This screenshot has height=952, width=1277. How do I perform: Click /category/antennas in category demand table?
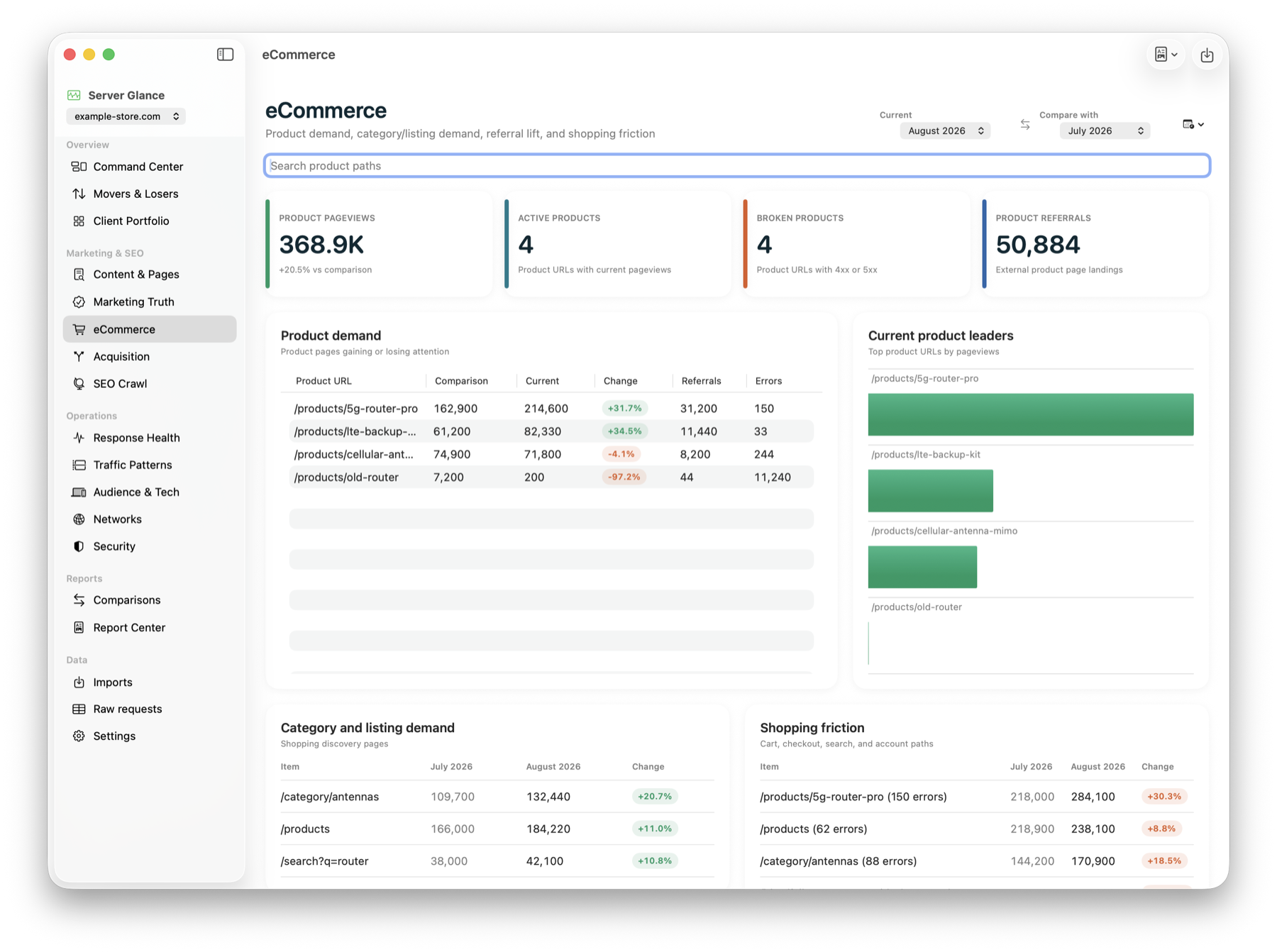coord(330,797)
